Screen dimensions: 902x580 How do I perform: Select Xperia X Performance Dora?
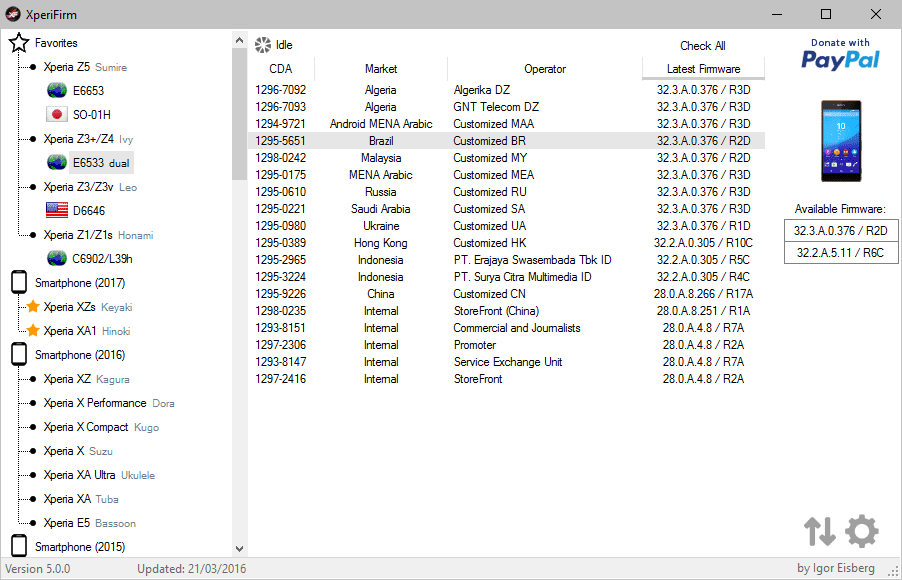pos(109,403)
